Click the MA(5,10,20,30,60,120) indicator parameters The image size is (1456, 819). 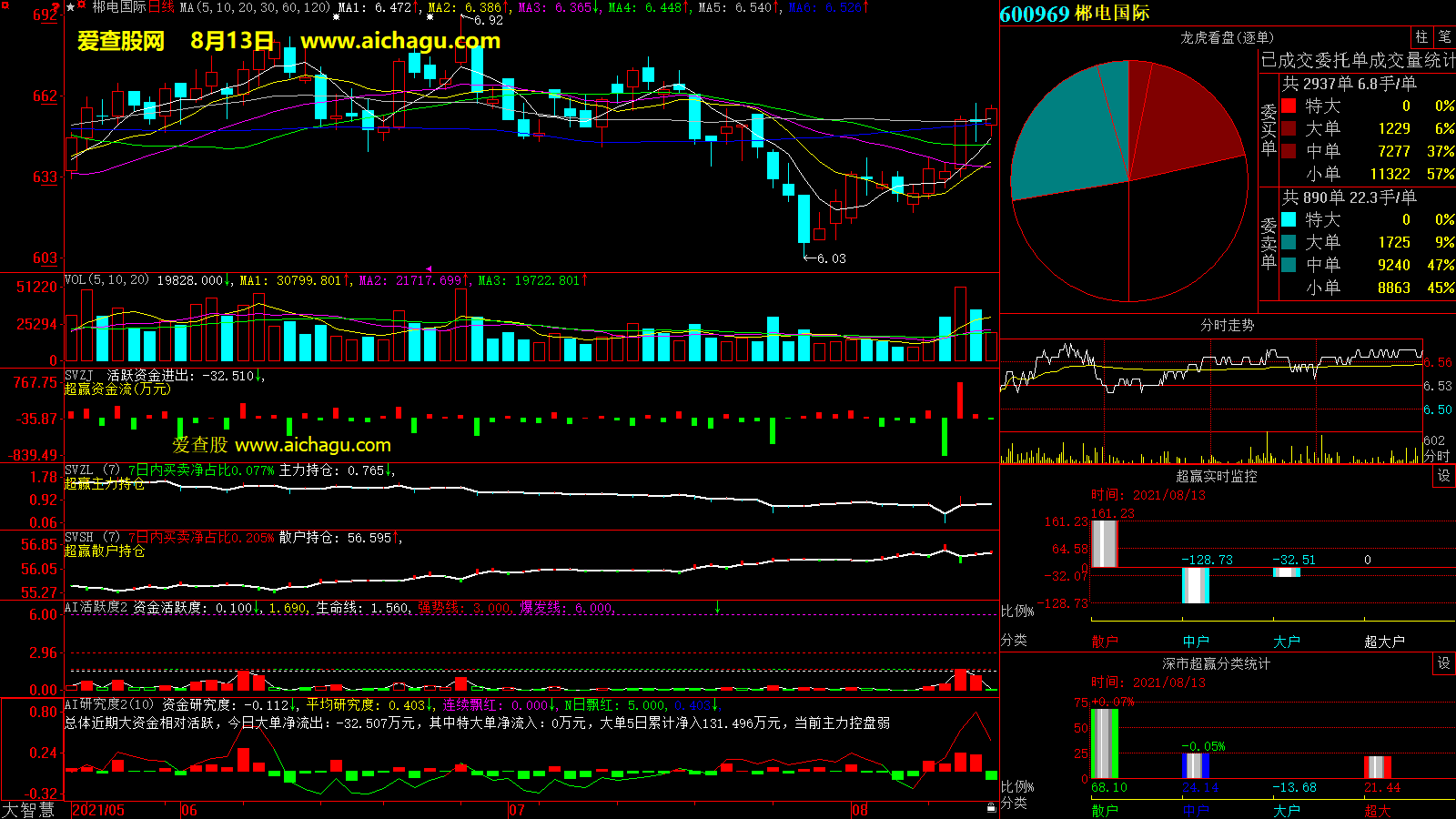coord(255,7)
